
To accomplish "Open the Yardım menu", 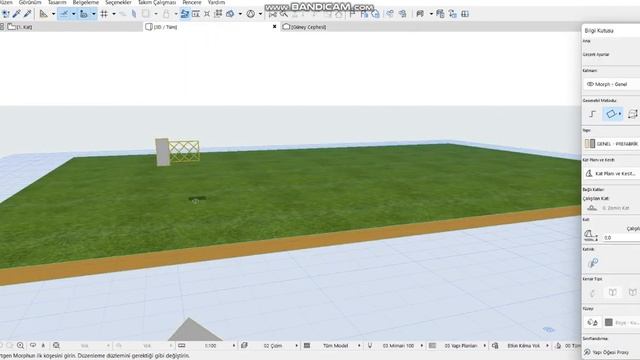I will pyautogui.click(x=216, y=2).
